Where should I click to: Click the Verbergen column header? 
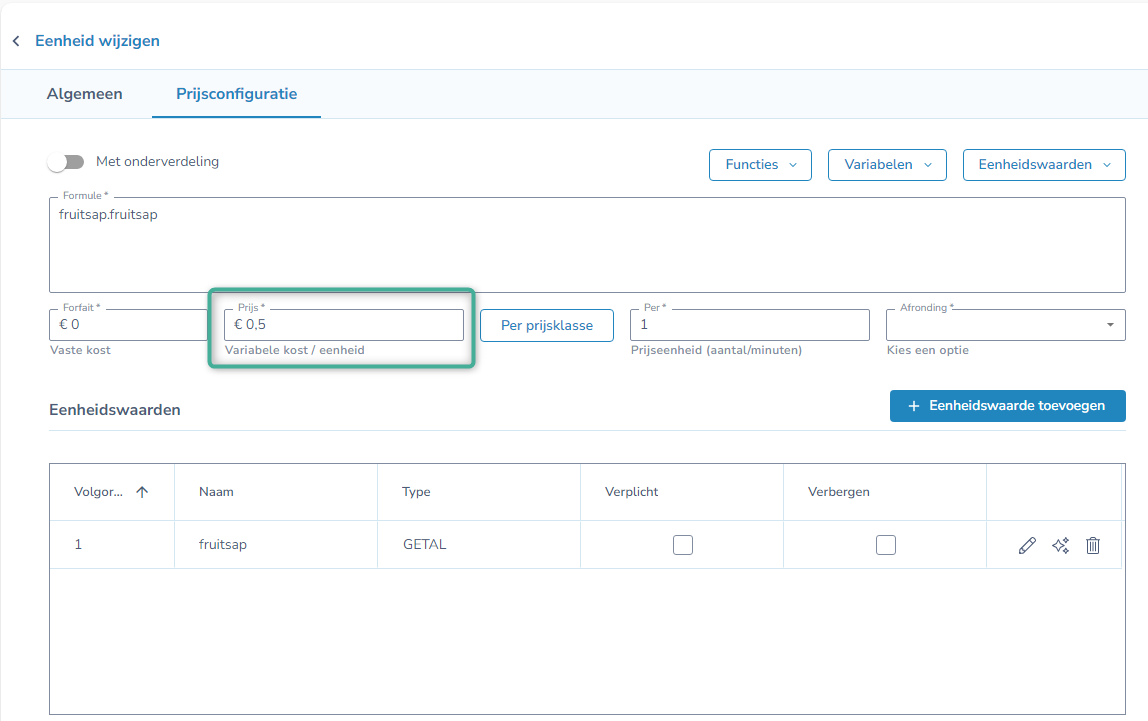click(x=884, y=492)
